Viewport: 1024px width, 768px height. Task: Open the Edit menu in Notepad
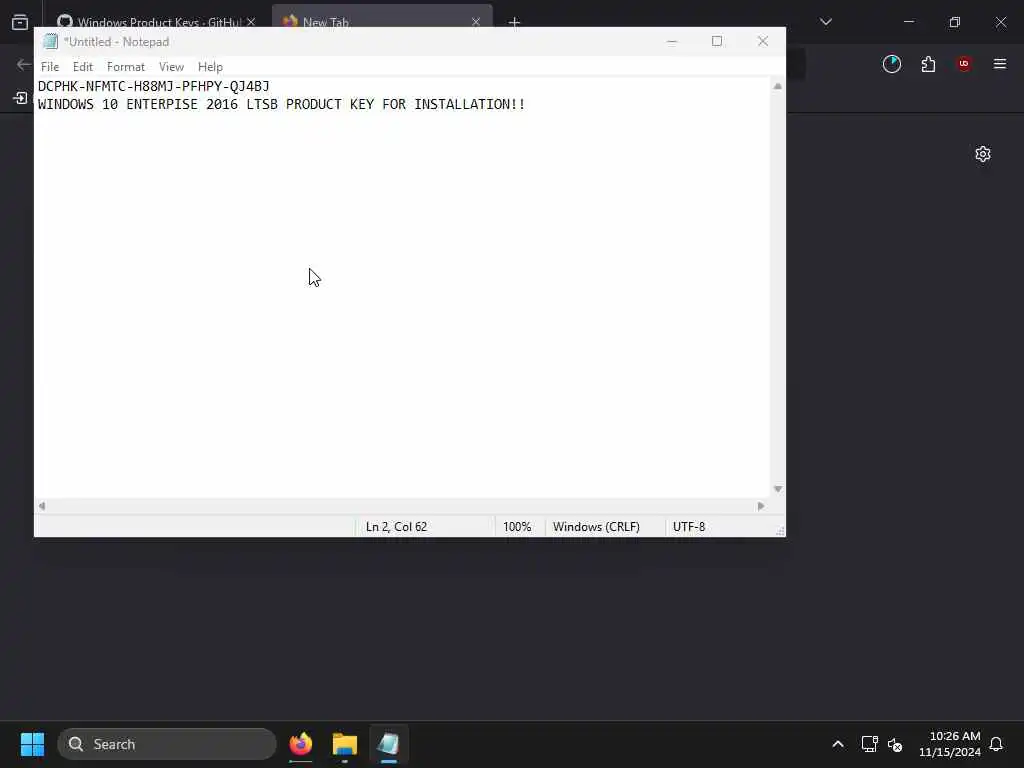pos(82,67)
